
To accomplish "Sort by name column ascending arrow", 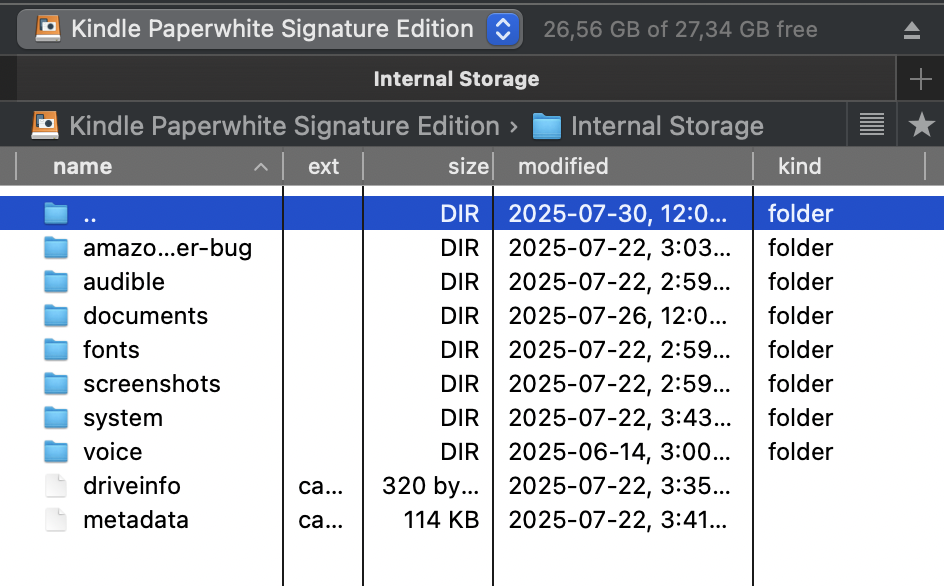I will pos(261,167).
